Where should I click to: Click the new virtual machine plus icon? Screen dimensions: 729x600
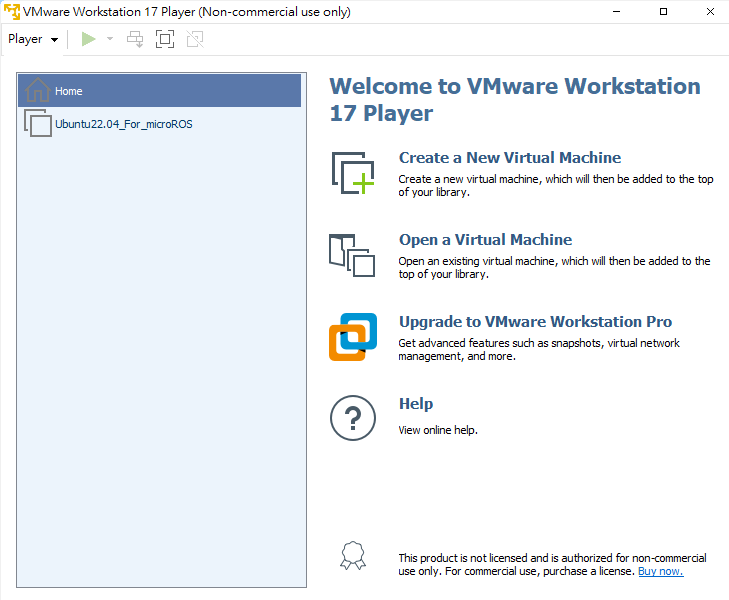click(x=353, y=173)
